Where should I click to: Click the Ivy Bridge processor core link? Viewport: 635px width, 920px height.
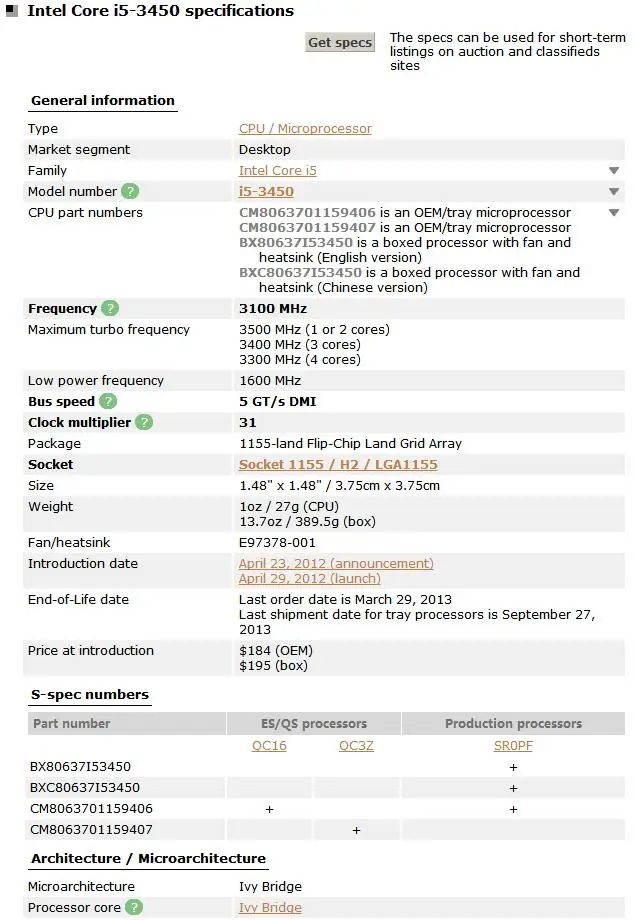point(270,907)
